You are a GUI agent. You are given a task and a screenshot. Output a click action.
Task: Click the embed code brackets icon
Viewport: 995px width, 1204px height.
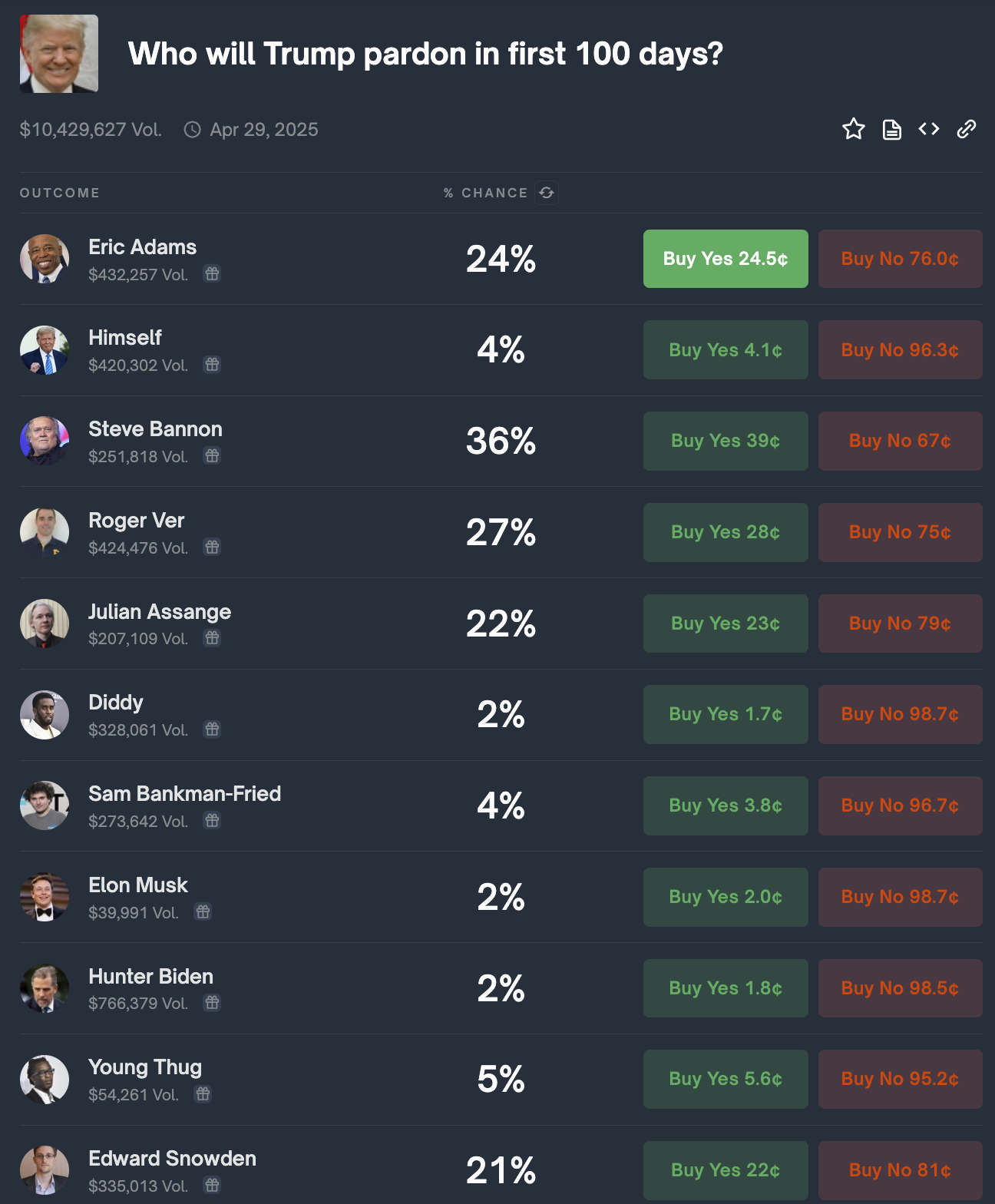pos(929,129)
